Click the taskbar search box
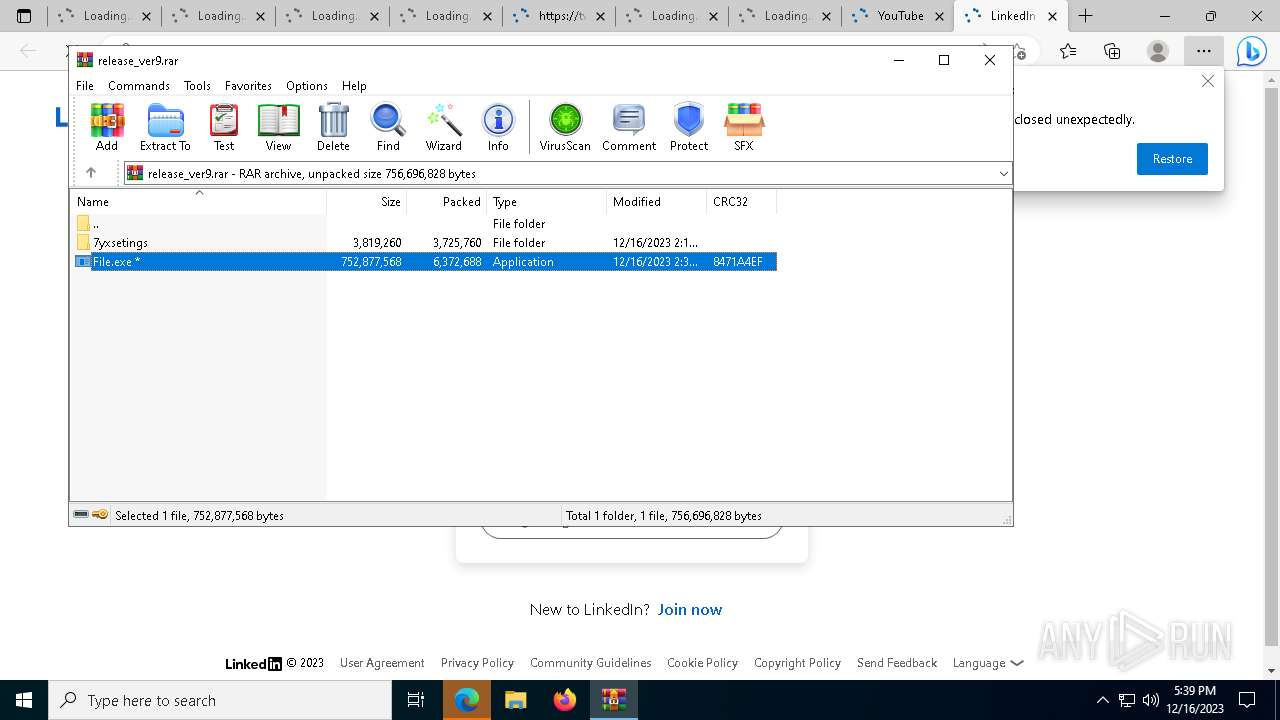Image resolution: width=1280 pixels, height=720 pixels. (x=220, y=700)
